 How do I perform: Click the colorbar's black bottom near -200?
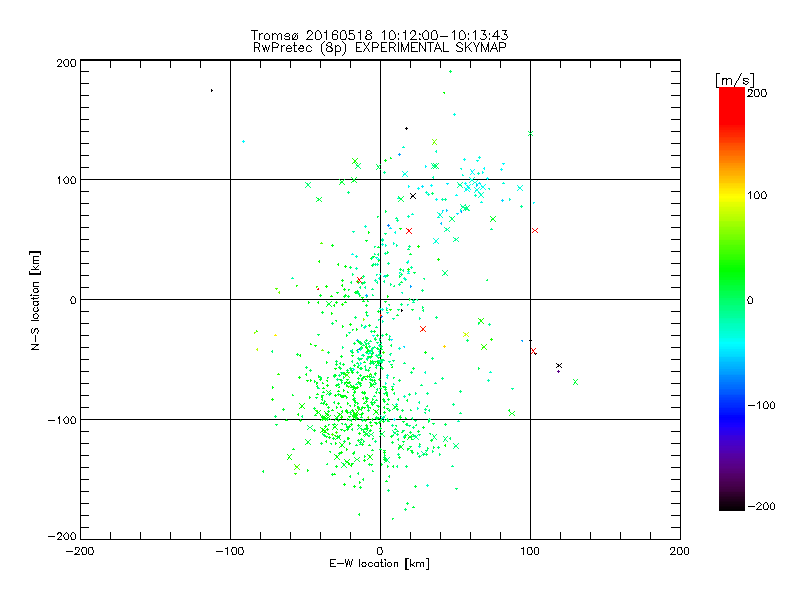732,504
